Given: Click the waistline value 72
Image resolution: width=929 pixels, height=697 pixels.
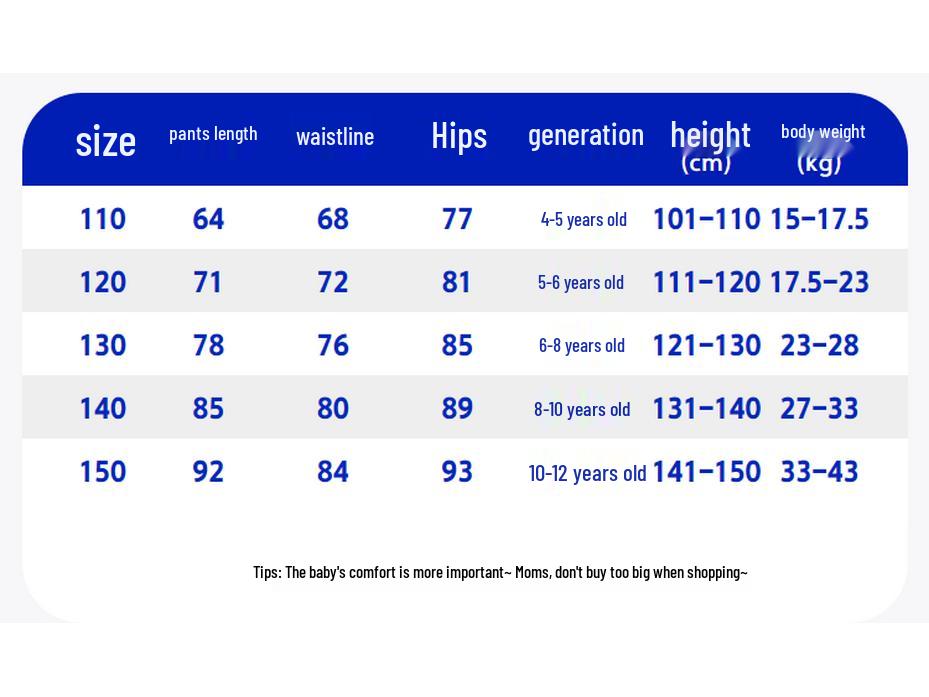Looking at the screenshot, I should pyautogui.click(x=332, y=282).
